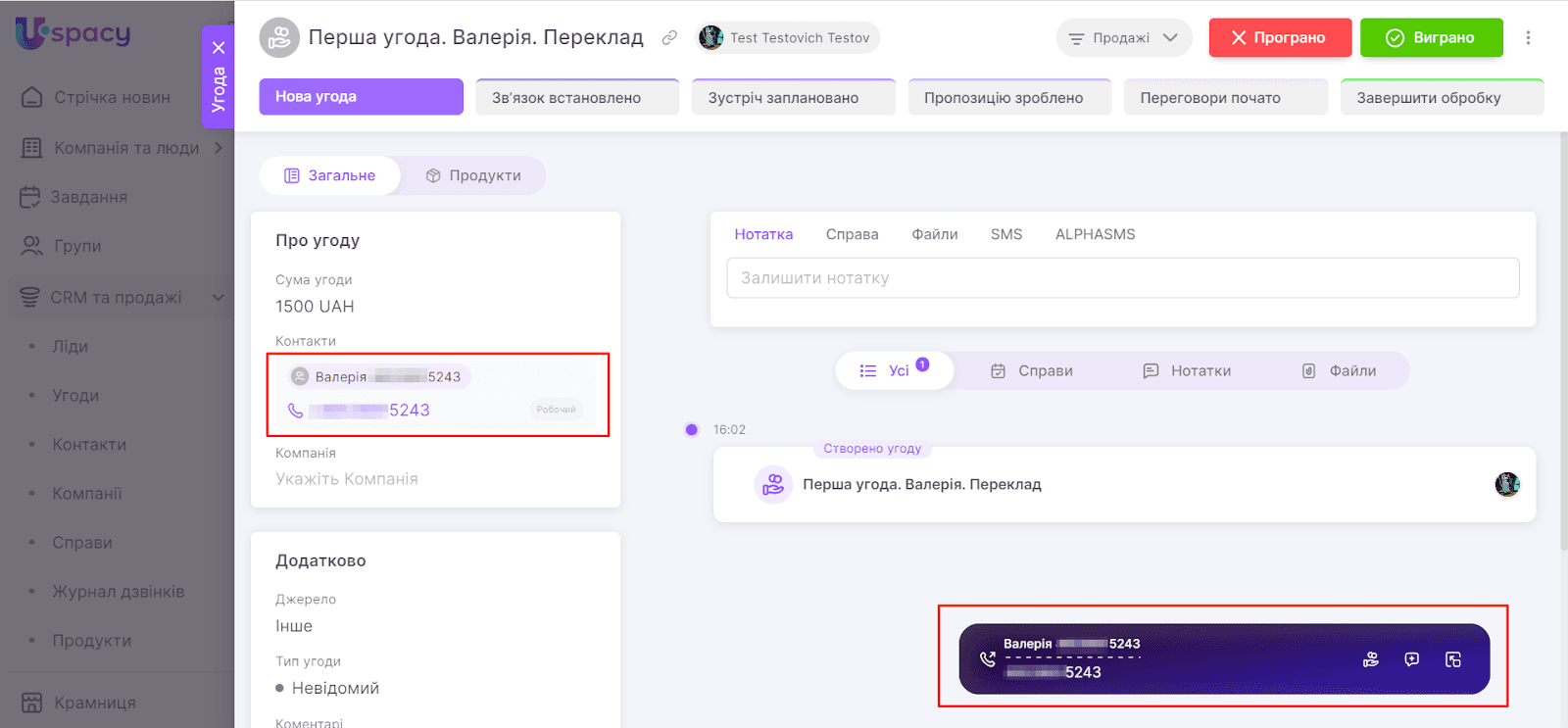Mark the deal as Програно
The width and height of the screenshot is (1568, 728).
click(x=1279, y=38)
